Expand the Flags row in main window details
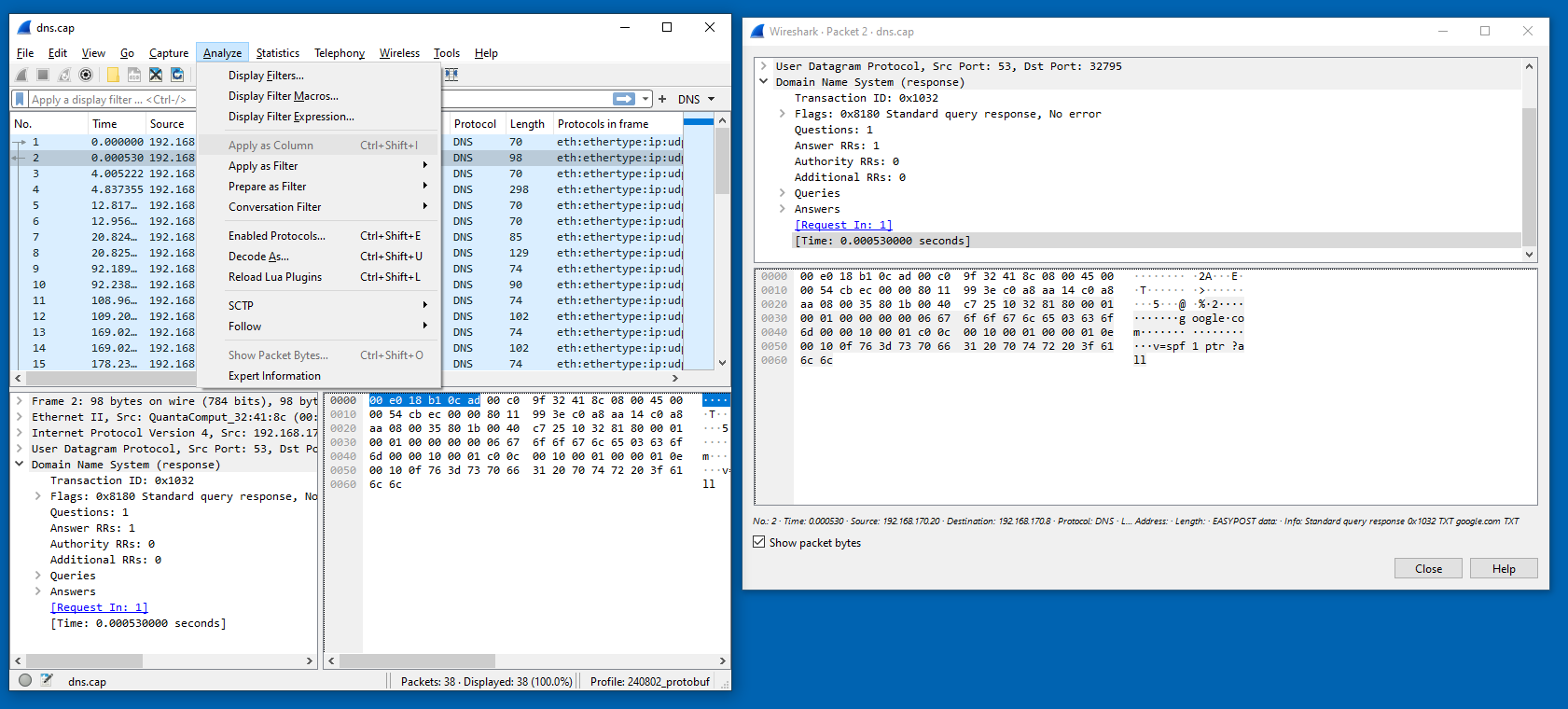 click(38, 496)
